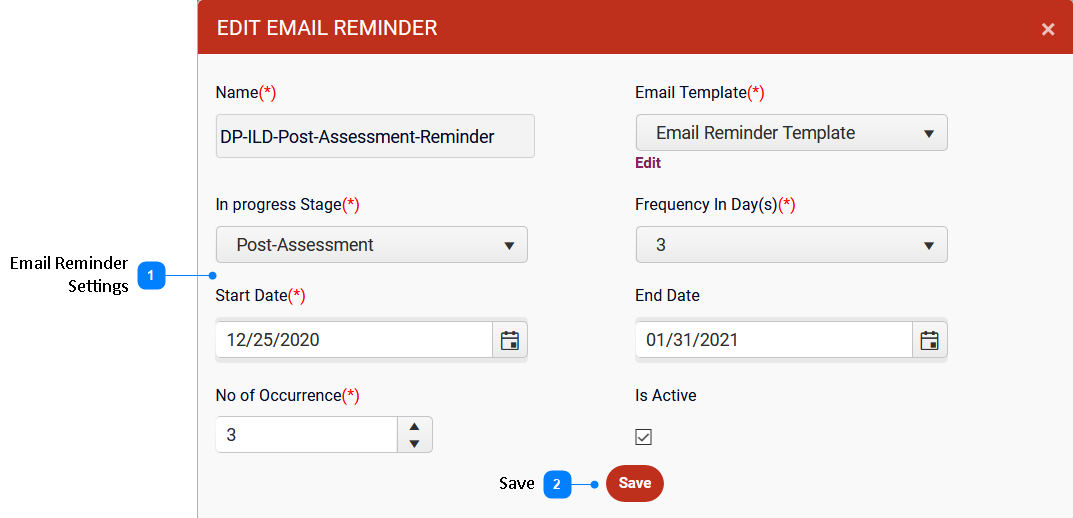Close the Edit Email Reminder dialog
1073x518 pixels.
tap(1048, 29)
